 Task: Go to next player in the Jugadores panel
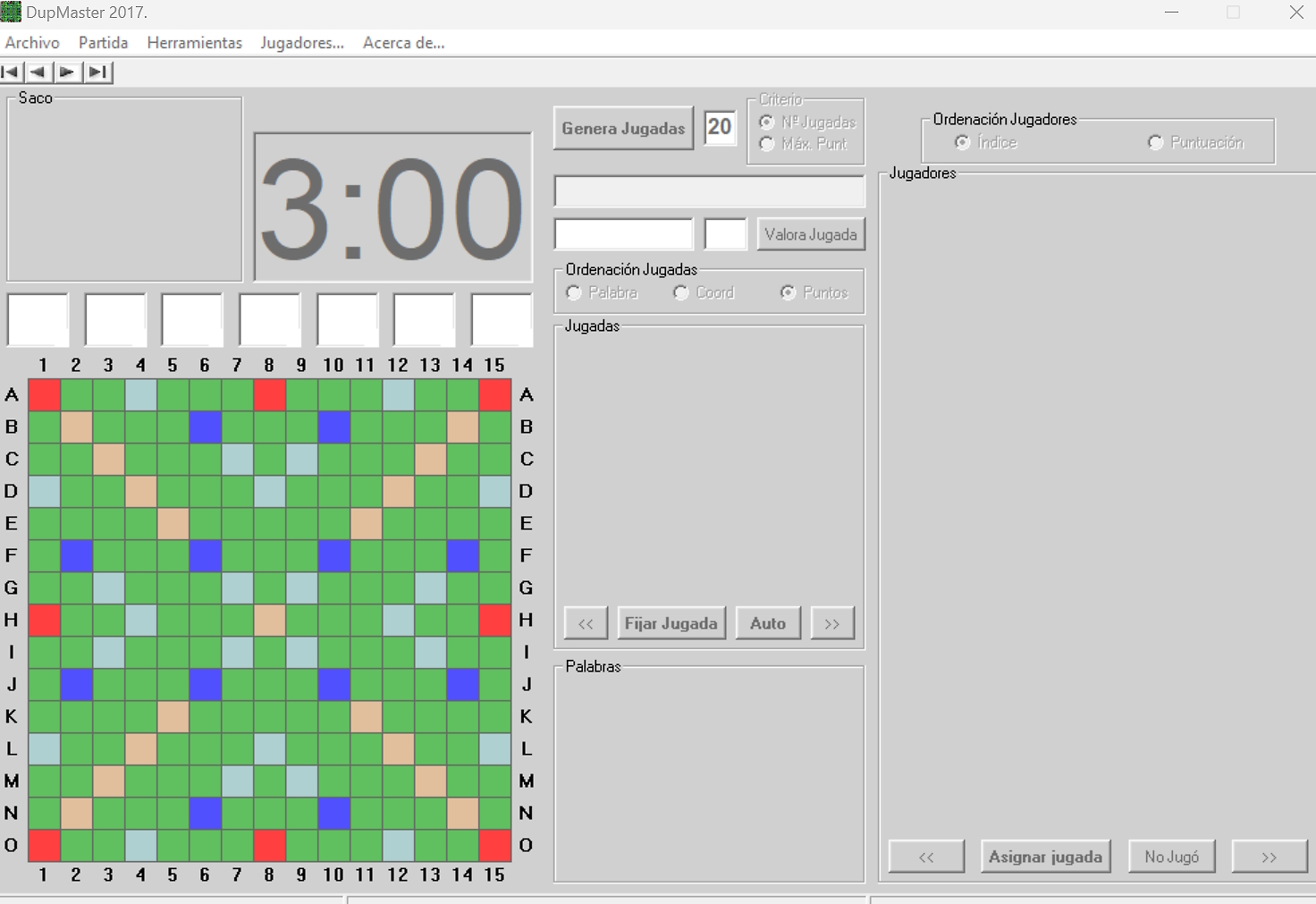[1269, 857]
